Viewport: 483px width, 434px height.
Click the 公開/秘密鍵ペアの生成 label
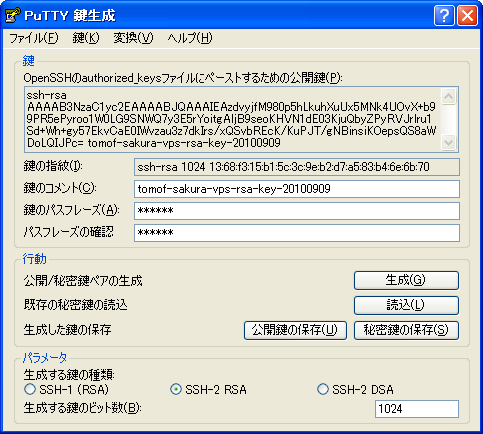83,281
